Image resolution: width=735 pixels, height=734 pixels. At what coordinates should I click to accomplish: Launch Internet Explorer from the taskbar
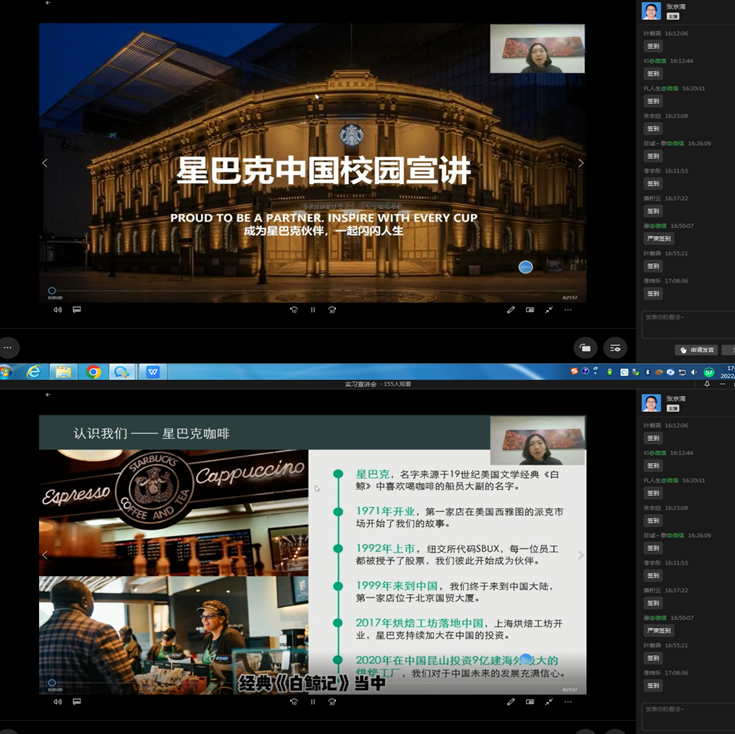pos(34,372)
